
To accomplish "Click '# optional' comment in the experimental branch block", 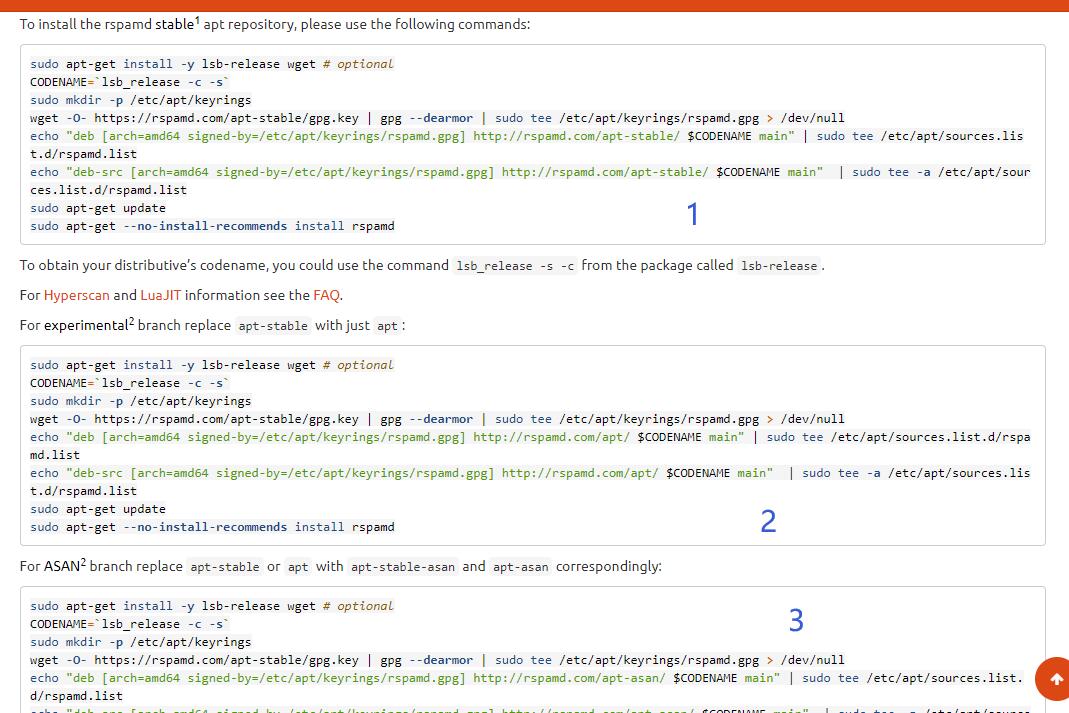I will 358,365.
